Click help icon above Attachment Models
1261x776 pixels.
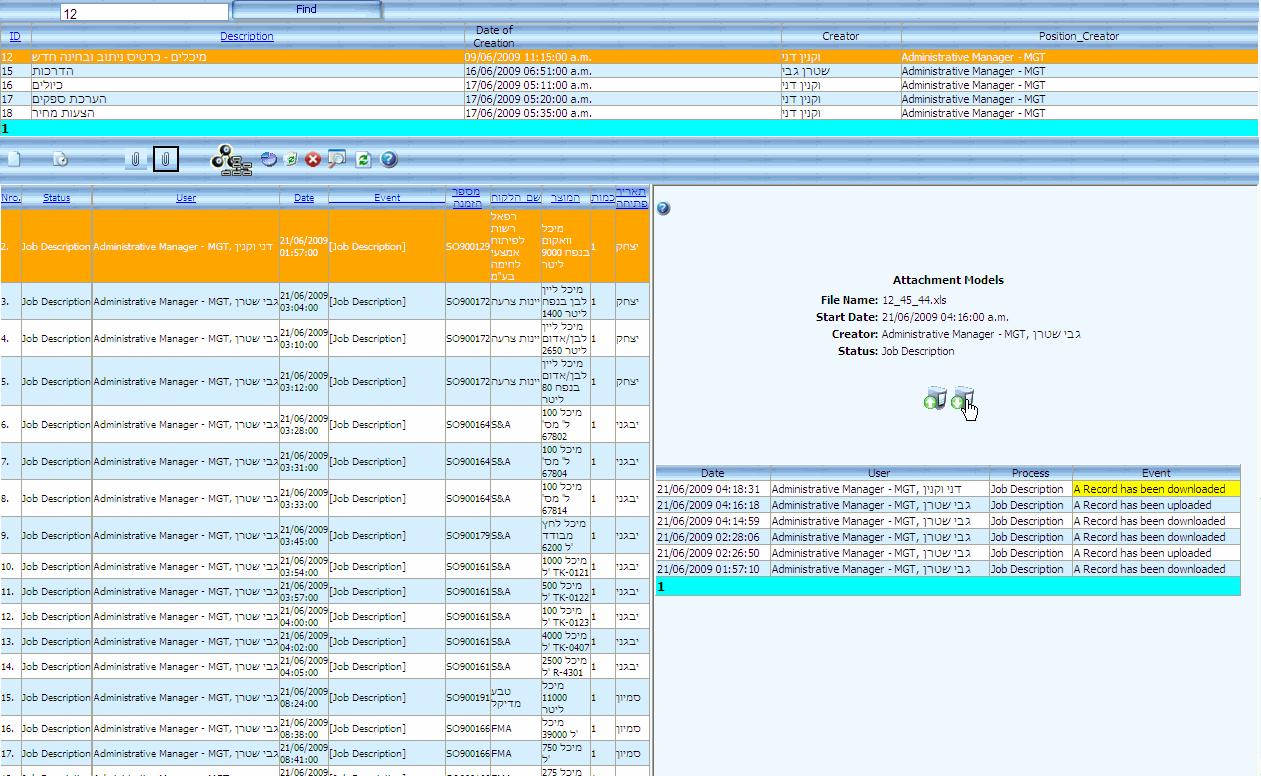pyautogui.click(x=663, y=208)
